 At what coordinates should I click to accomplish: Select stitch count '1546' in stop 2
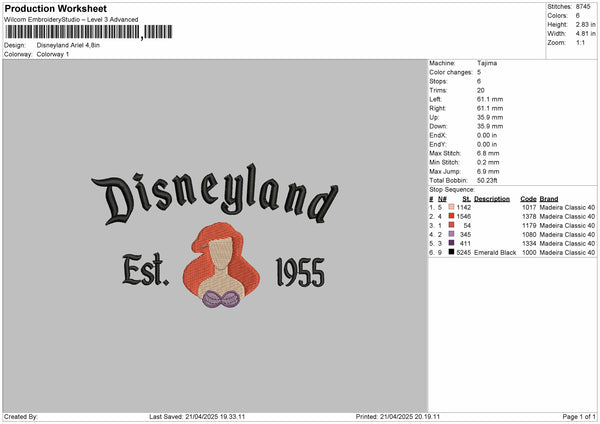pos(464,217)
